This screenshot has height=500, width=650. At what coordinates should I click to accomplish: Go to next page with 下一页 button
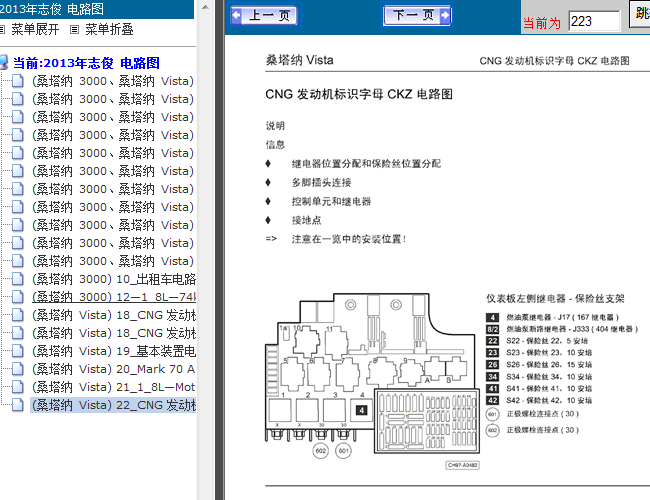coord(417,15)
